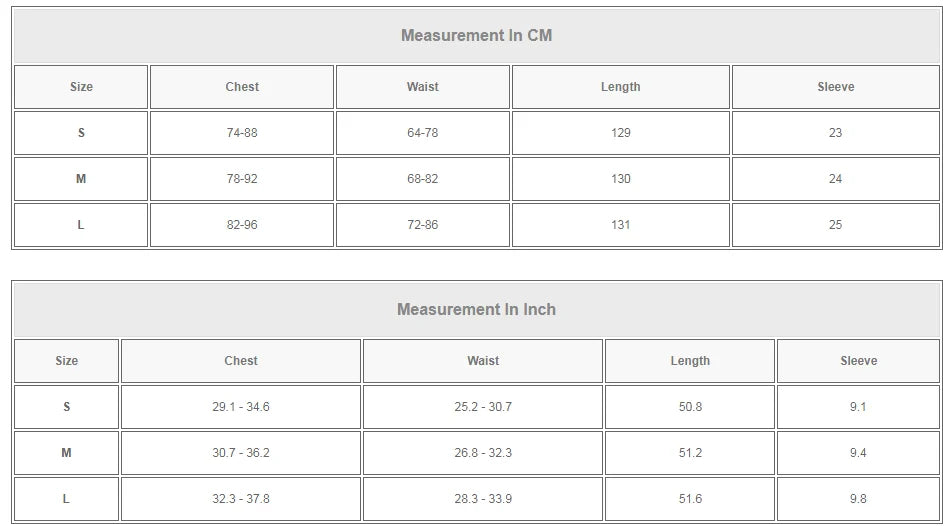Select the sleeve value 23 cell
The image size is (950, 526).
point(835,133)
